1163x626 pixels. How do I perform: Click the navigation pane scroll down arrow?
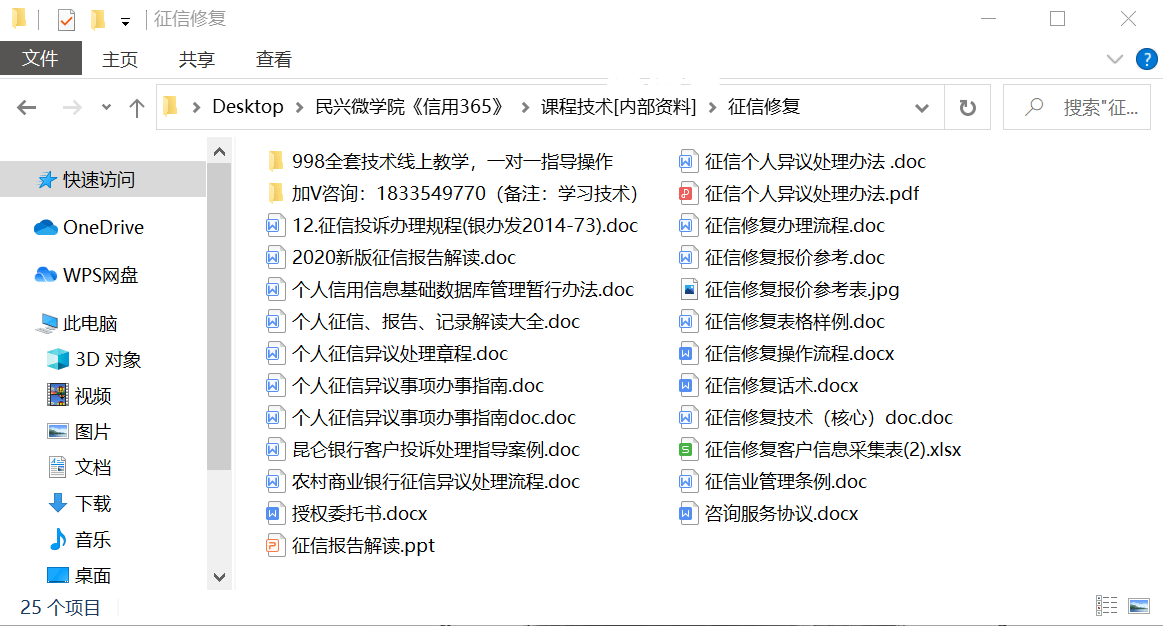(220, 577)
